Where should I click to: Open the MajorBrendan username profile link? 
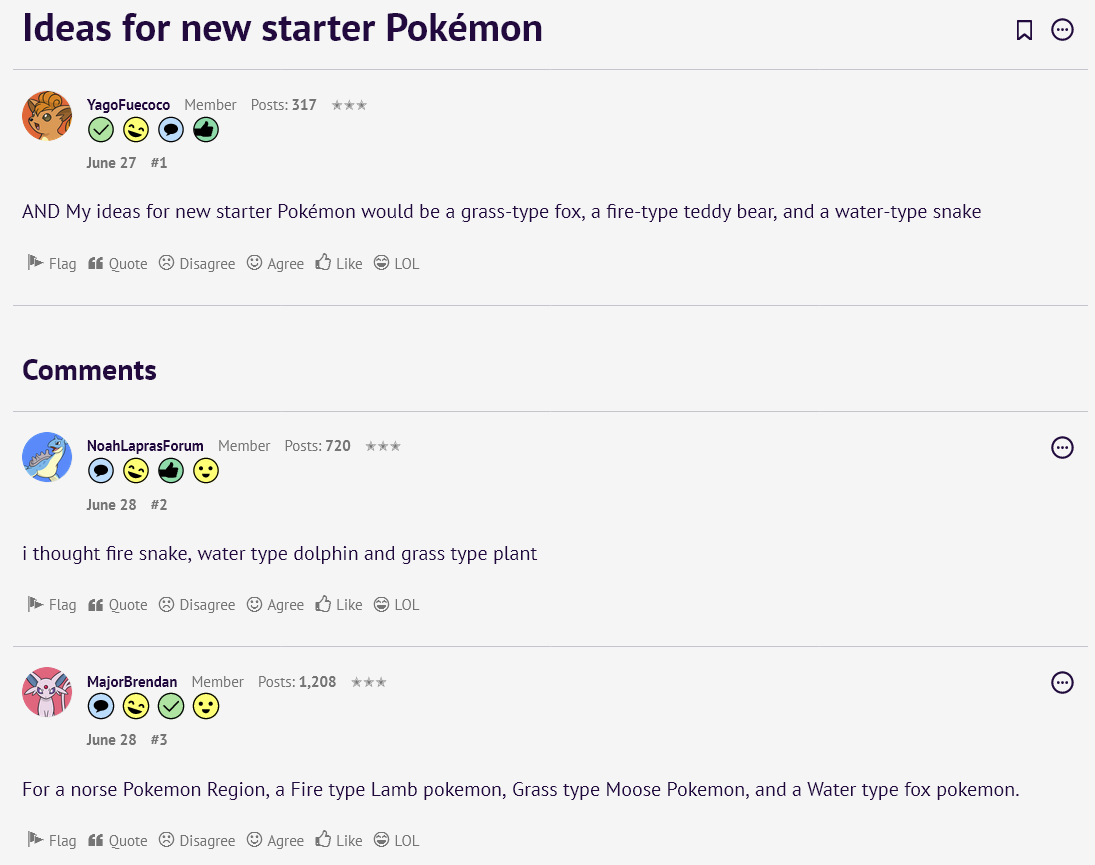tap(132, 682)
